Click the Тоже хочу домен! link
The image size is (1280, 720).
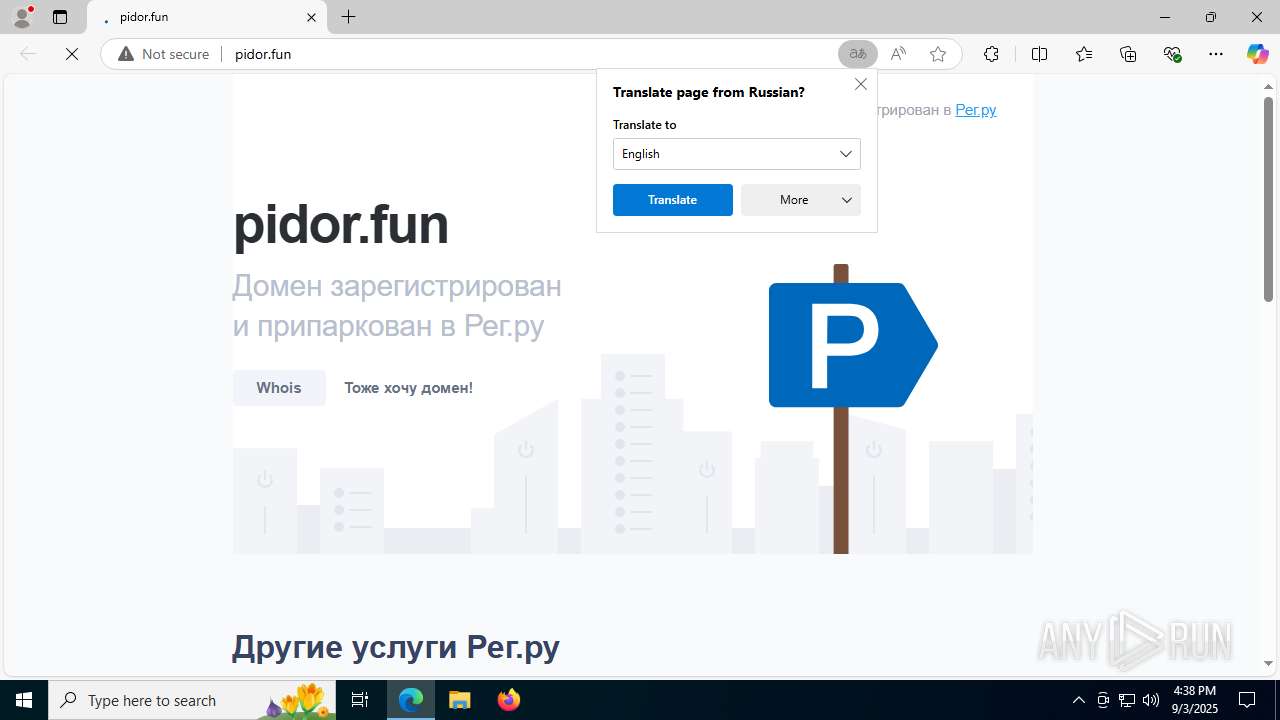408,388
